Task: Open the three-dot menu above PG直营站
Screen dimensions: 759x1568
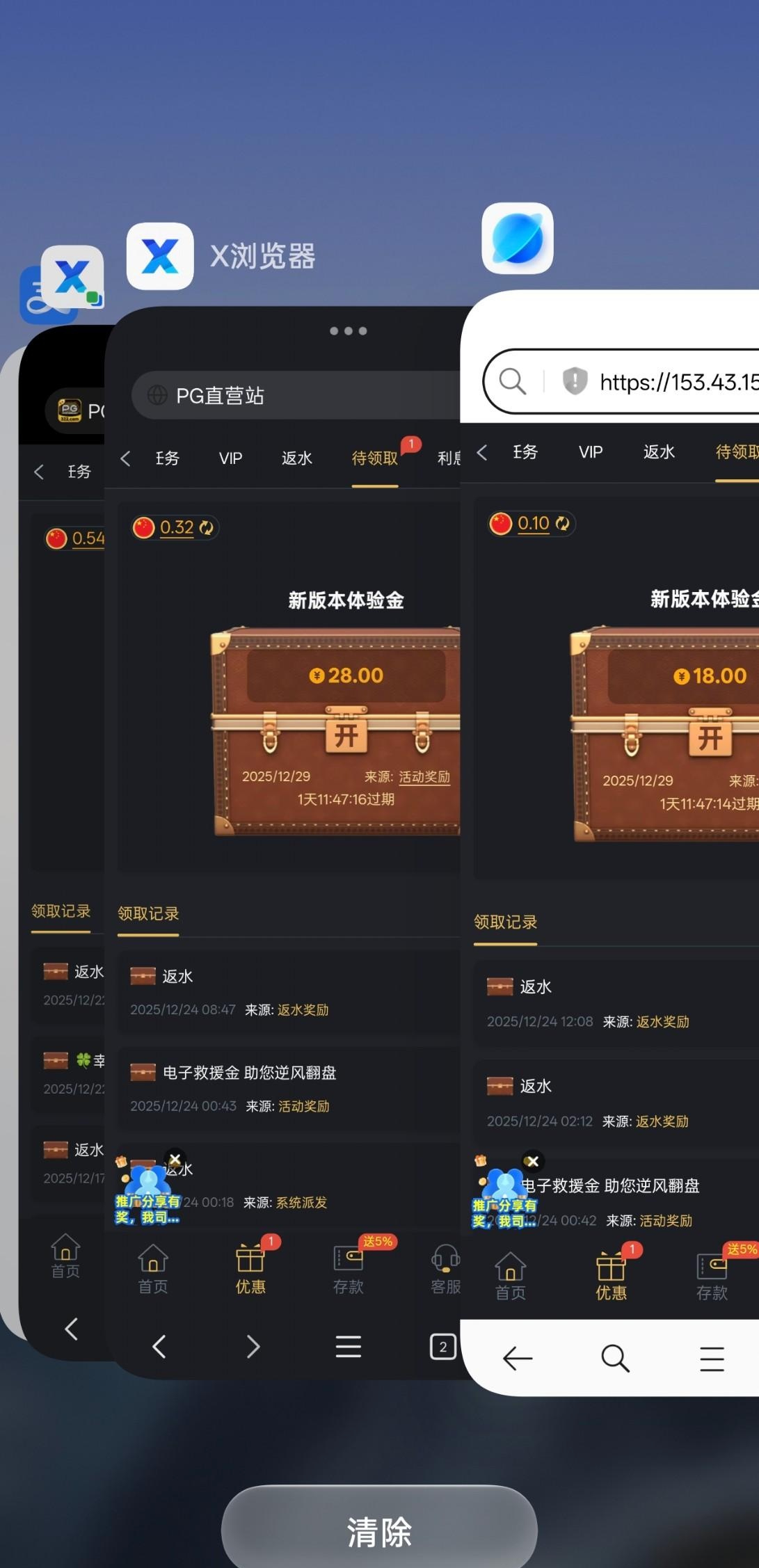Action: pyautogui.click(x=348, y=331)
